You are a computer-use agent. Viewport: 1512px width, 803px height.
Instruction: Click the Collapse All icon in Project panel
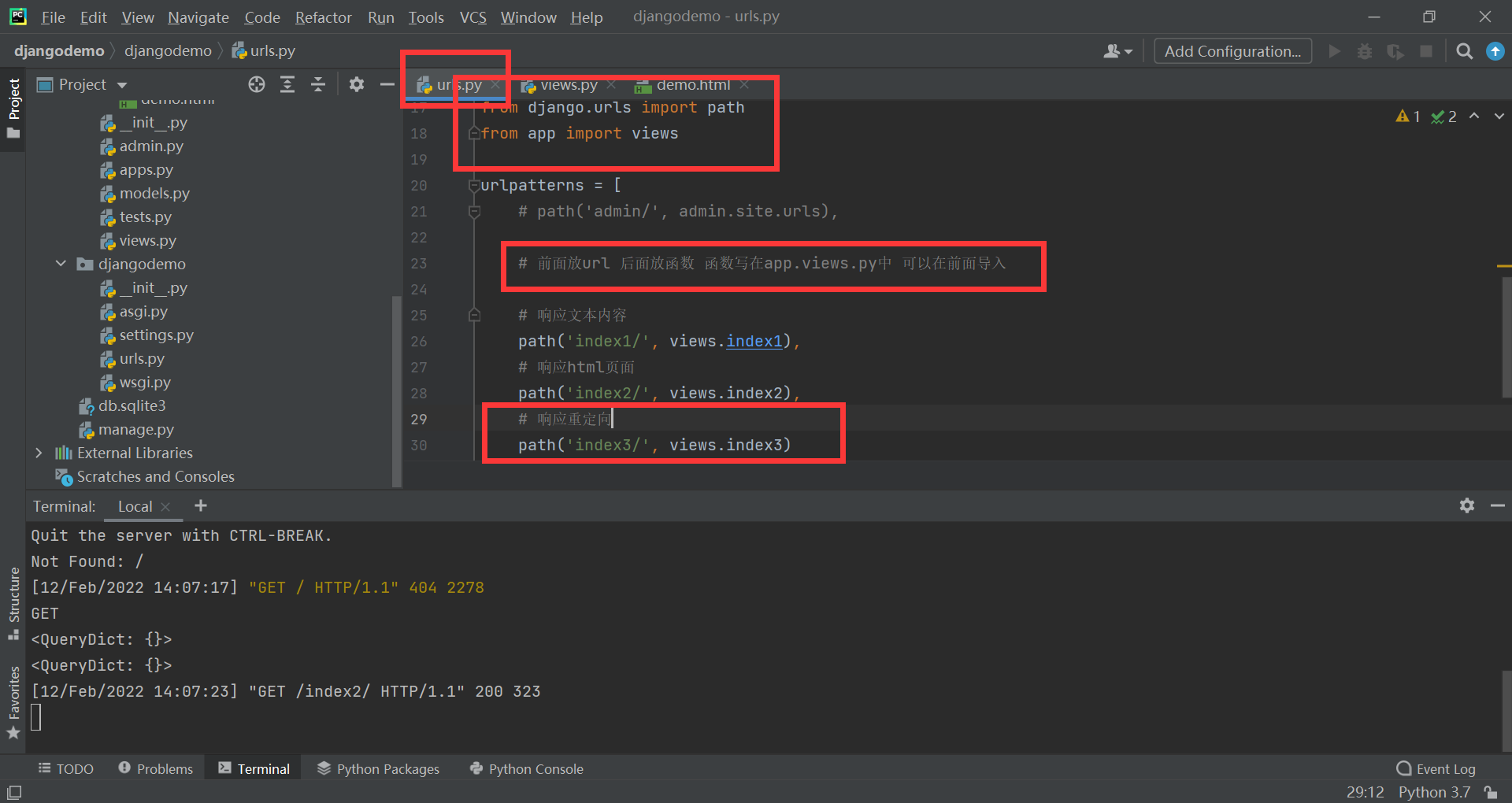(318, 84)
